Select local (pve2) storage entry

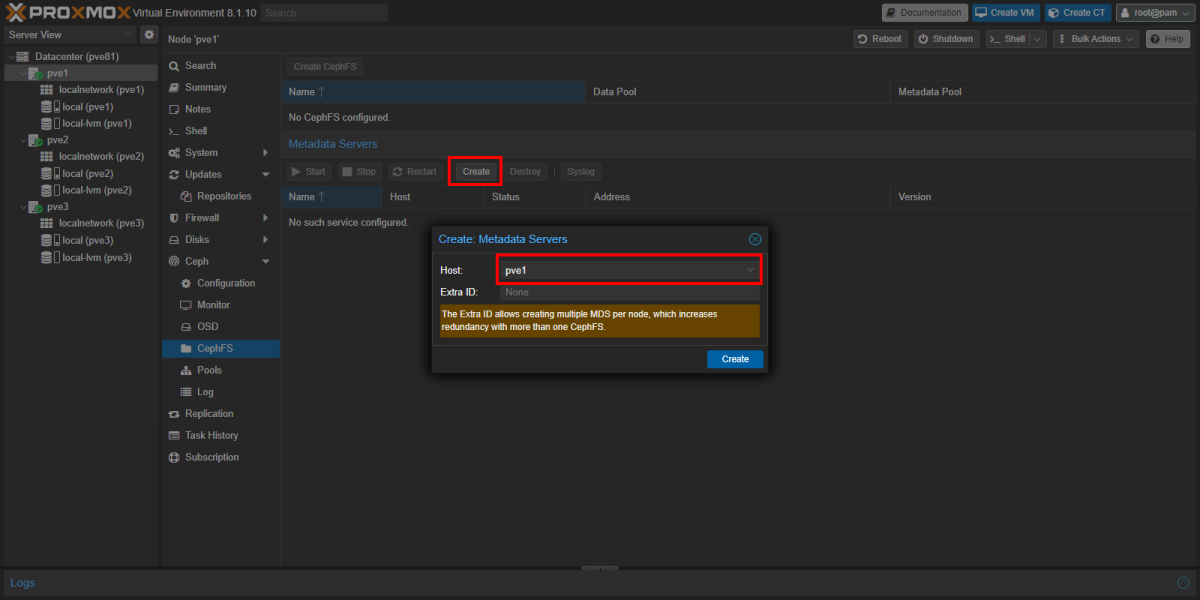pos(87,173)
